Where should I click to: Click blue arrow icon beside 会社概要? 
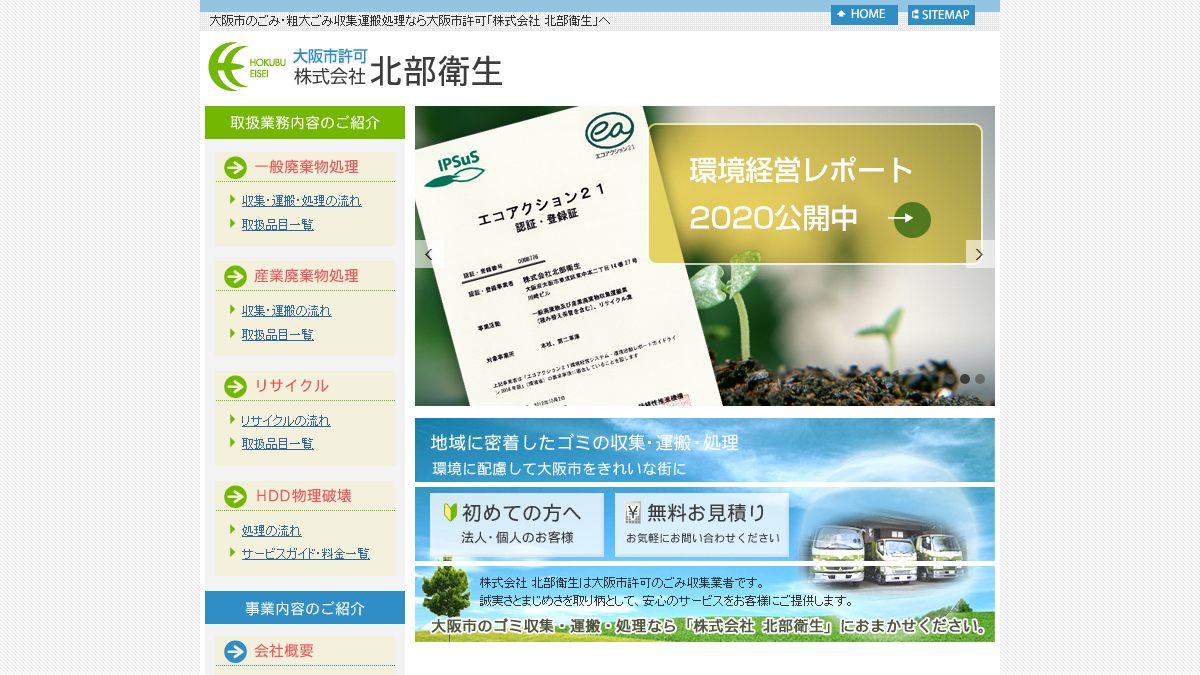pos(236,652)
